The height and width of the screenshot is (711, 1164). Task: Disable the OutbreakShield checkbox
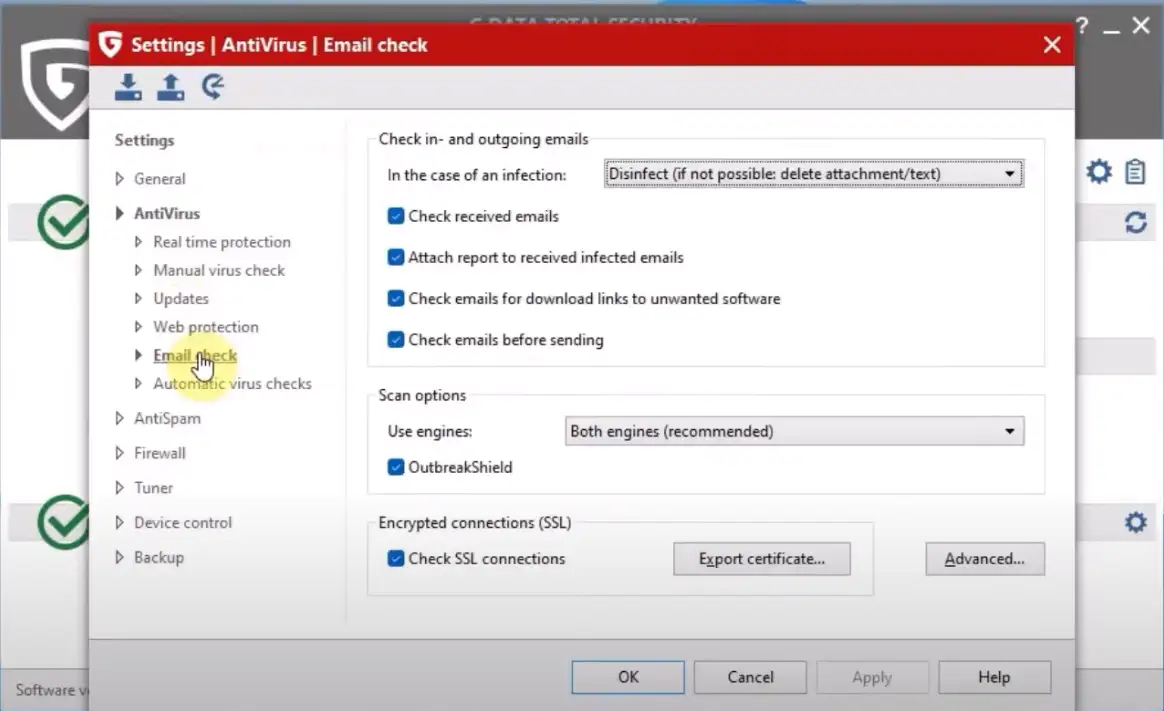tap(396, 467)
